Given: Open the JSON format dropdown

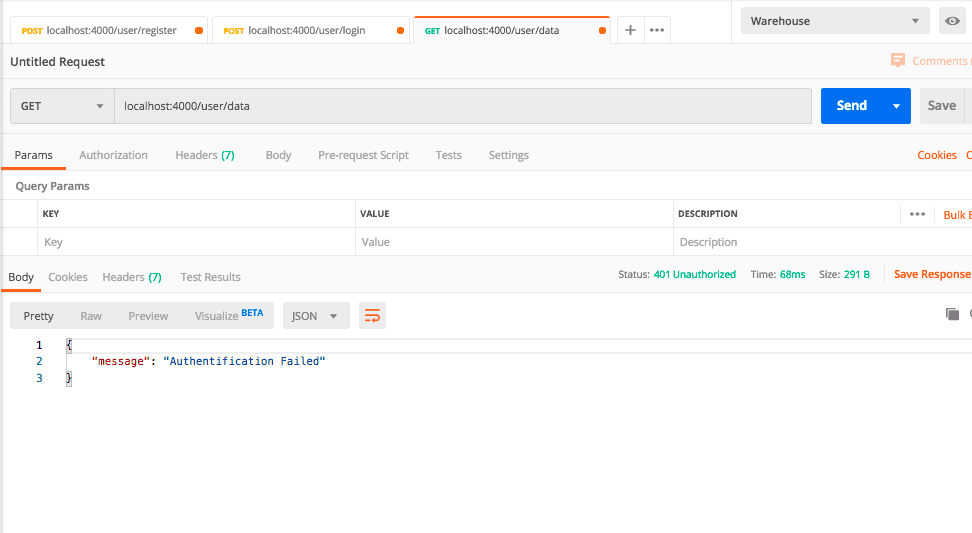Looking at the screenshot, I should pos(316,316).
